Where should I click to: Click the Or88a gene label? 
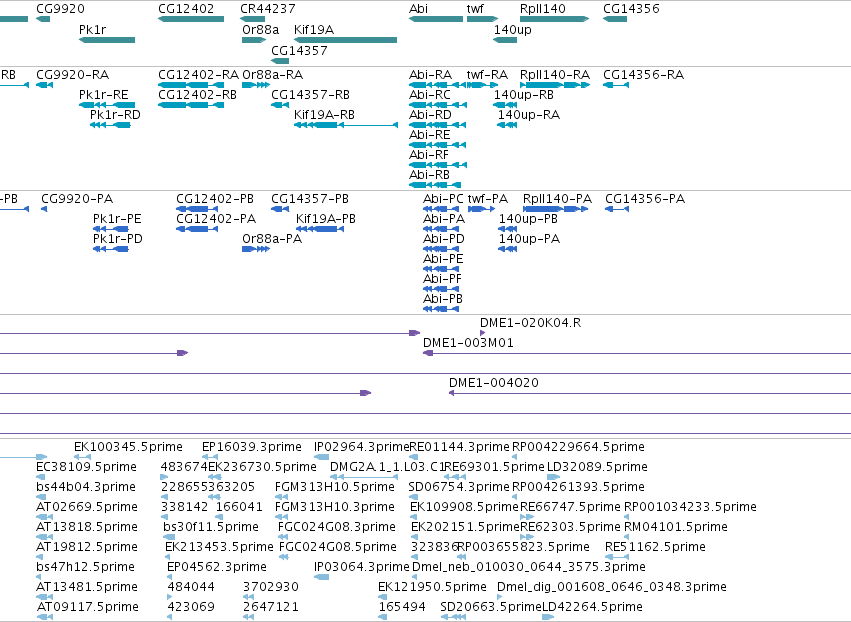261,29
